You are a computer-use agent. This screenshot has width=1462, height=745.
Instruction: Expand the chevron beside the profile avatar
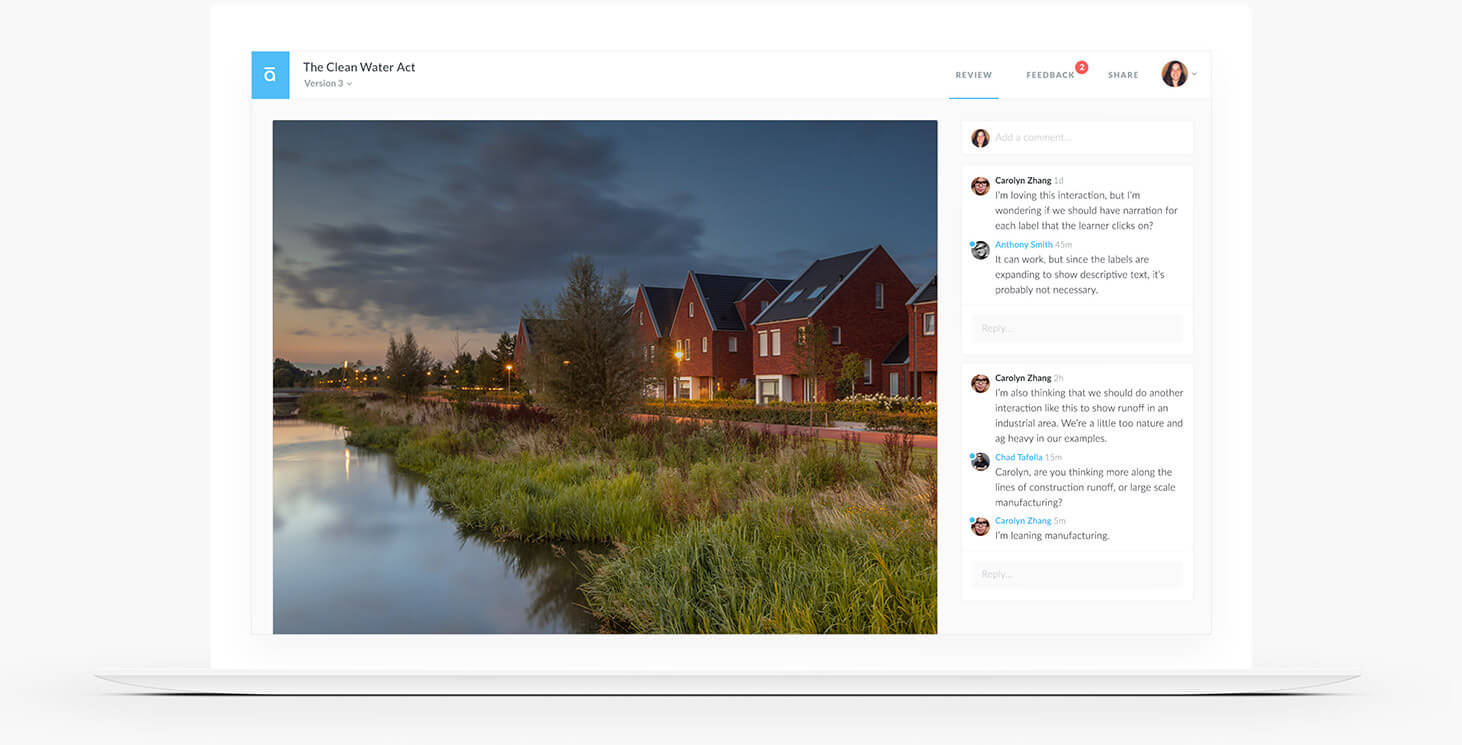1194,75
